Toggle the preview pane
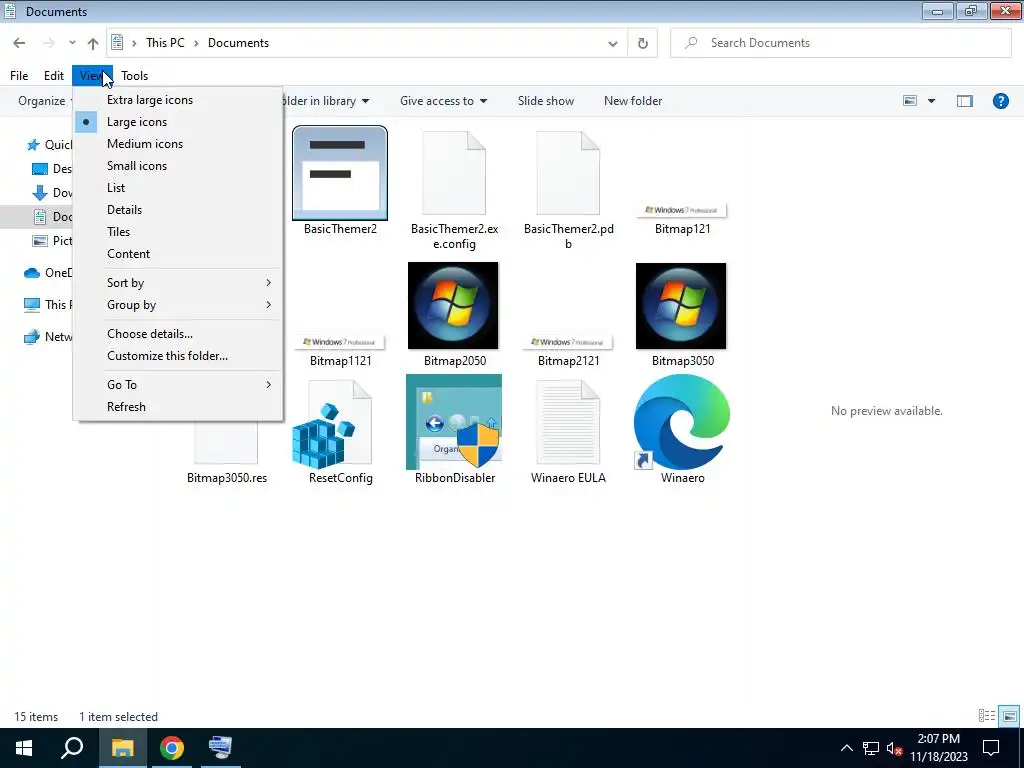 pyautogui.click(x=965, y=101)
